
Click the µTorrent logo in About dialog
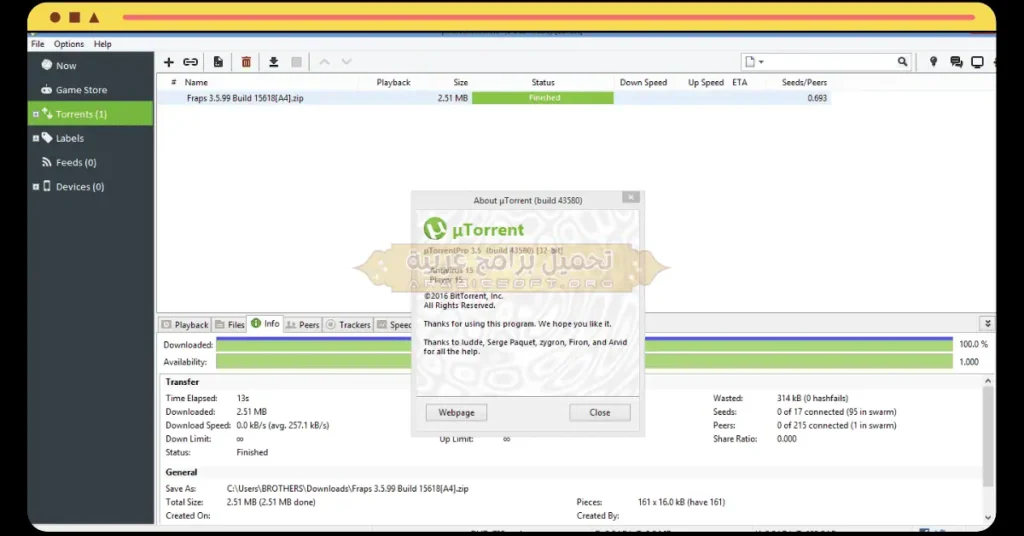click(474, 229)
